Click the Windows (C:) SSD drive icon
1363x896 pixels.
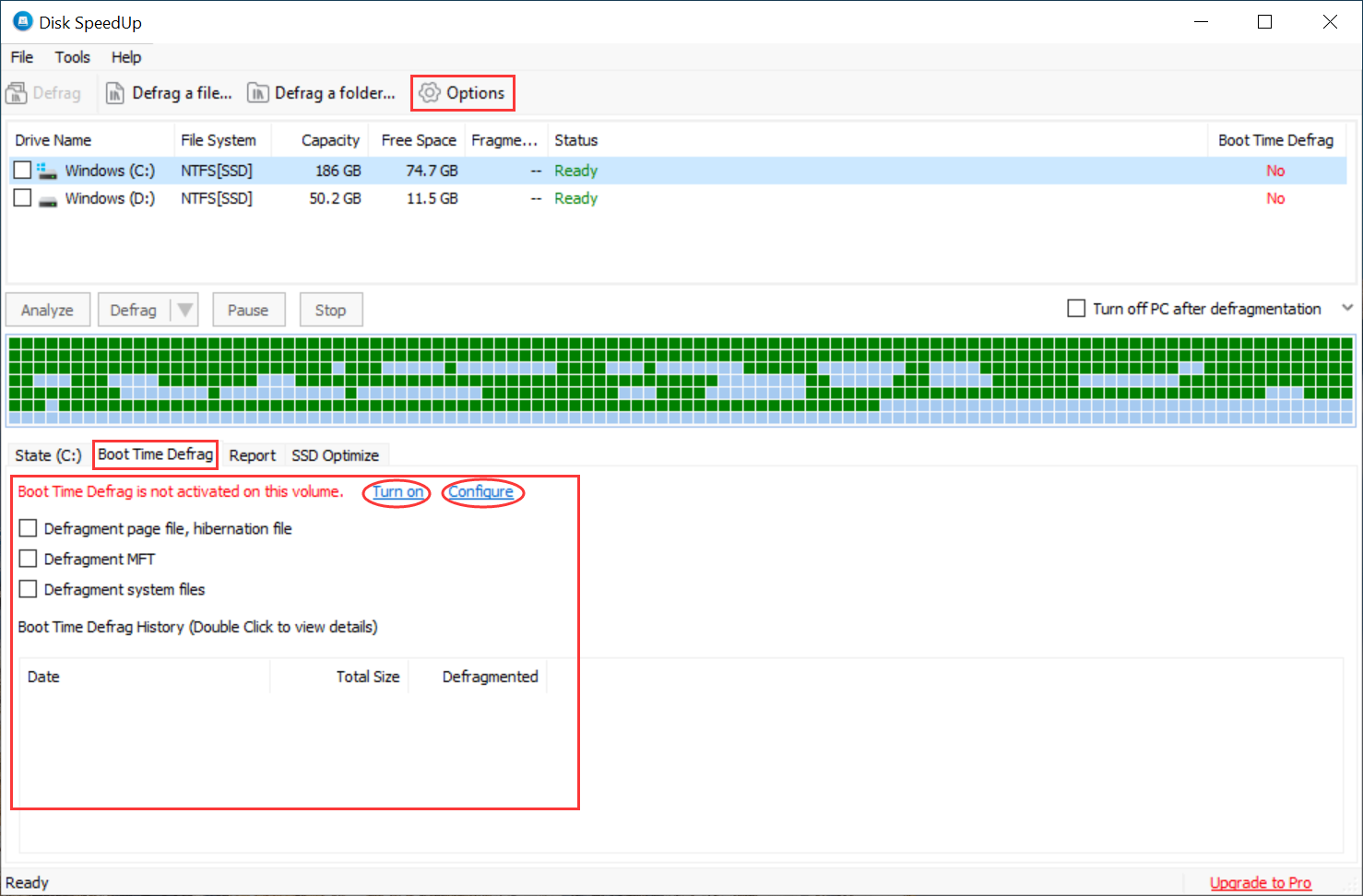(x=46, y=170)
